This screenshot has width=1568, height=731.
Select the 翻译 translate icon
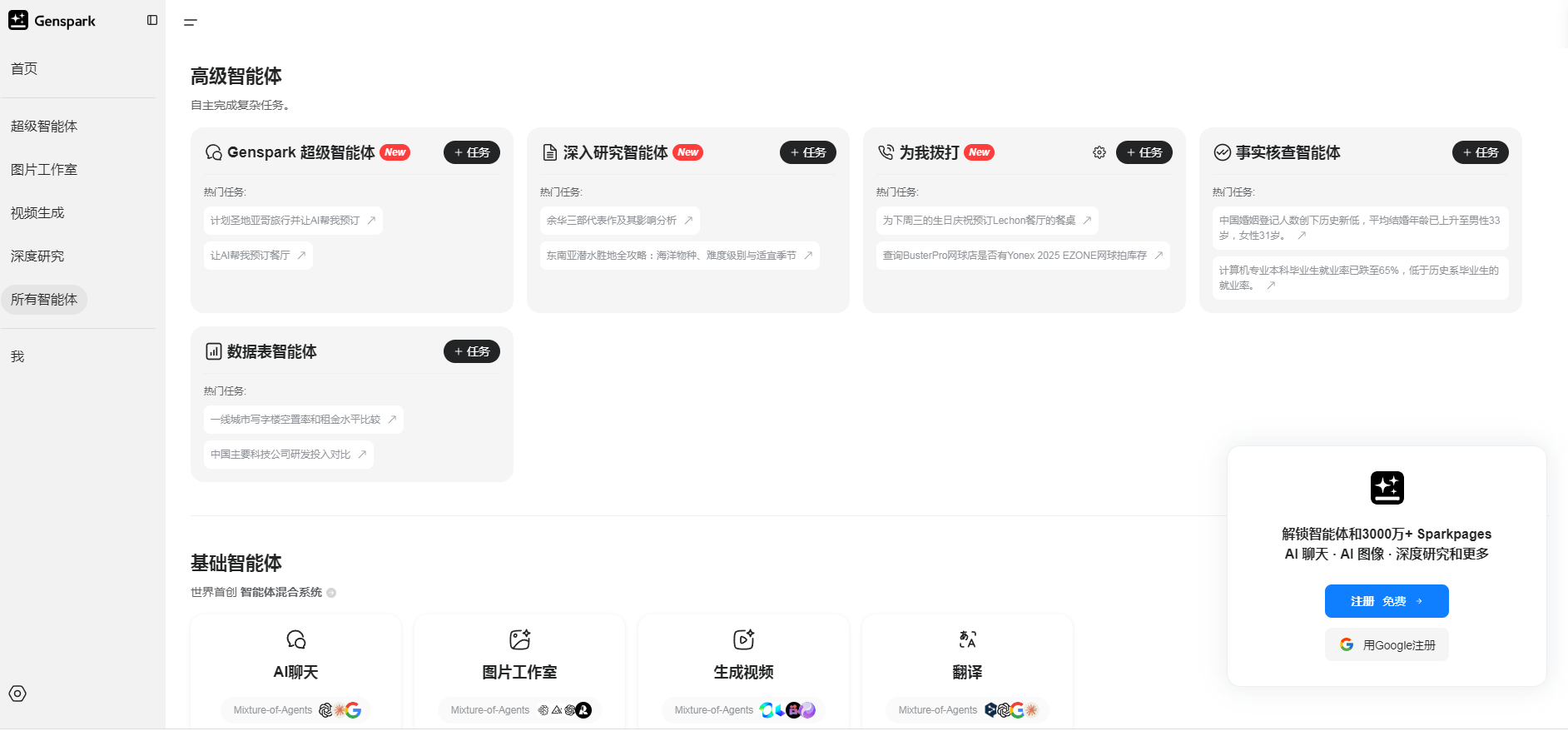click(x=967, y=639)
